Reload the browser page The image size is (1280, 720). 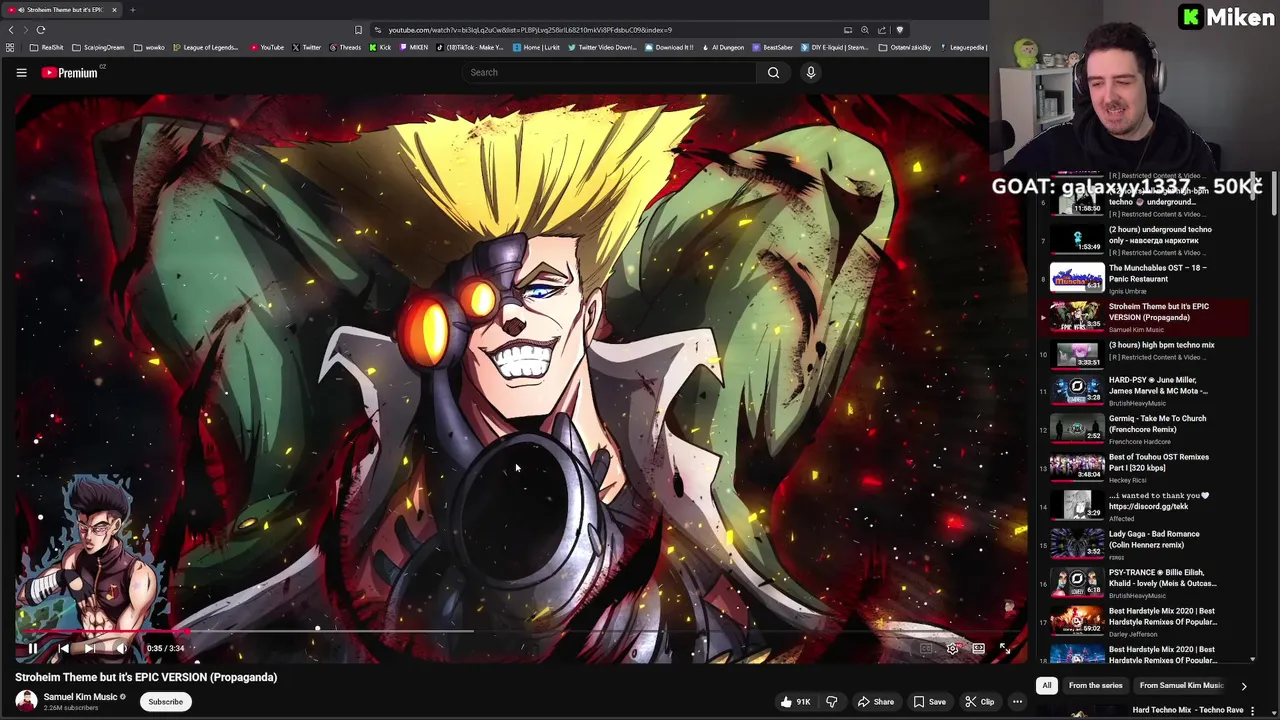coord(41,30)
